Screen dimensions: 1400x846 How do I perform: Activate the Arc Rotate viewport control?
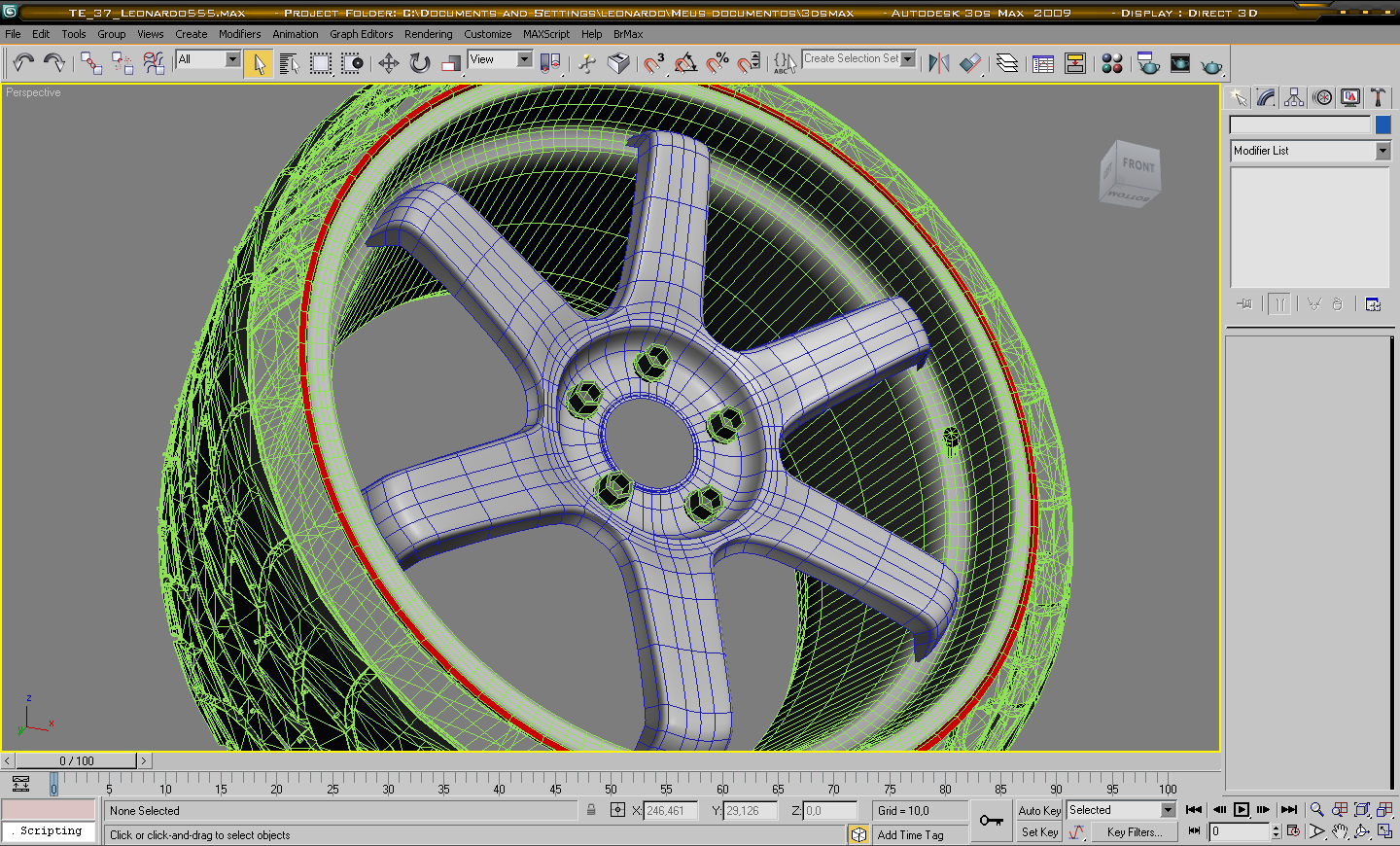pyautogui.click(x=1362, y=831)
